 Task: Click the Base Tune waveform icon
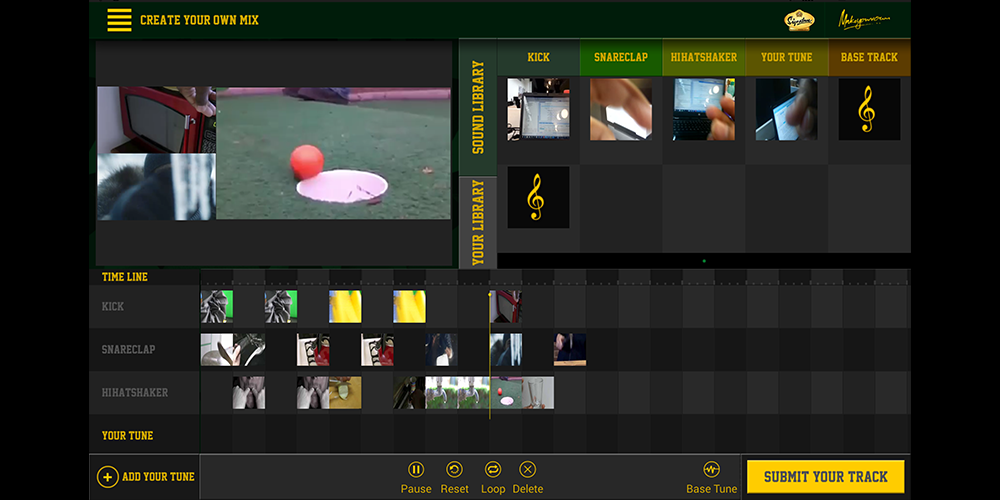tap(711, 470)
